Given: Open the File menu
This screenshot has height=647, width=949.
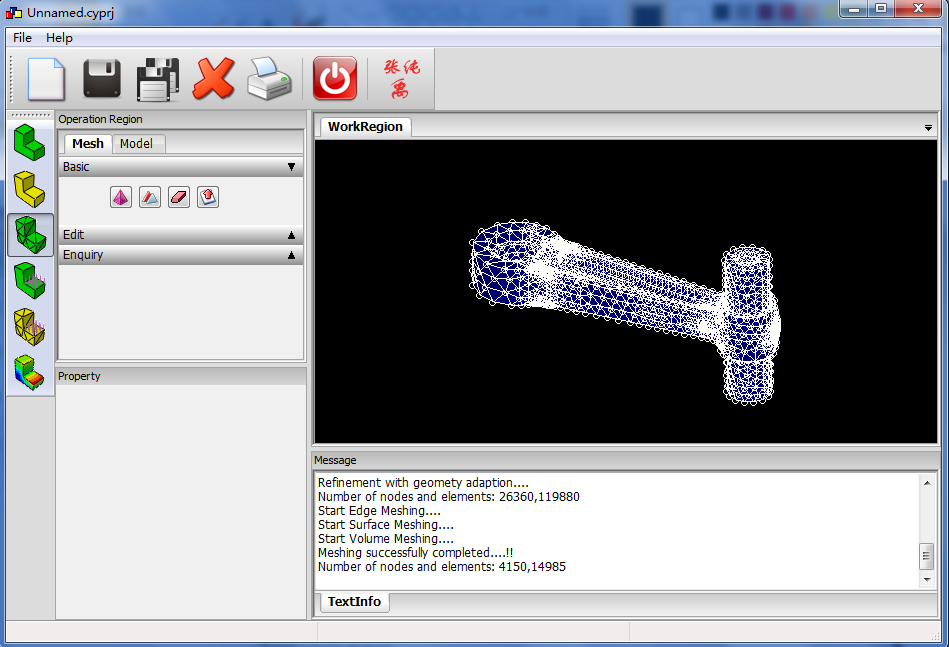Looking at the screenshot, I should click(22, 38).
